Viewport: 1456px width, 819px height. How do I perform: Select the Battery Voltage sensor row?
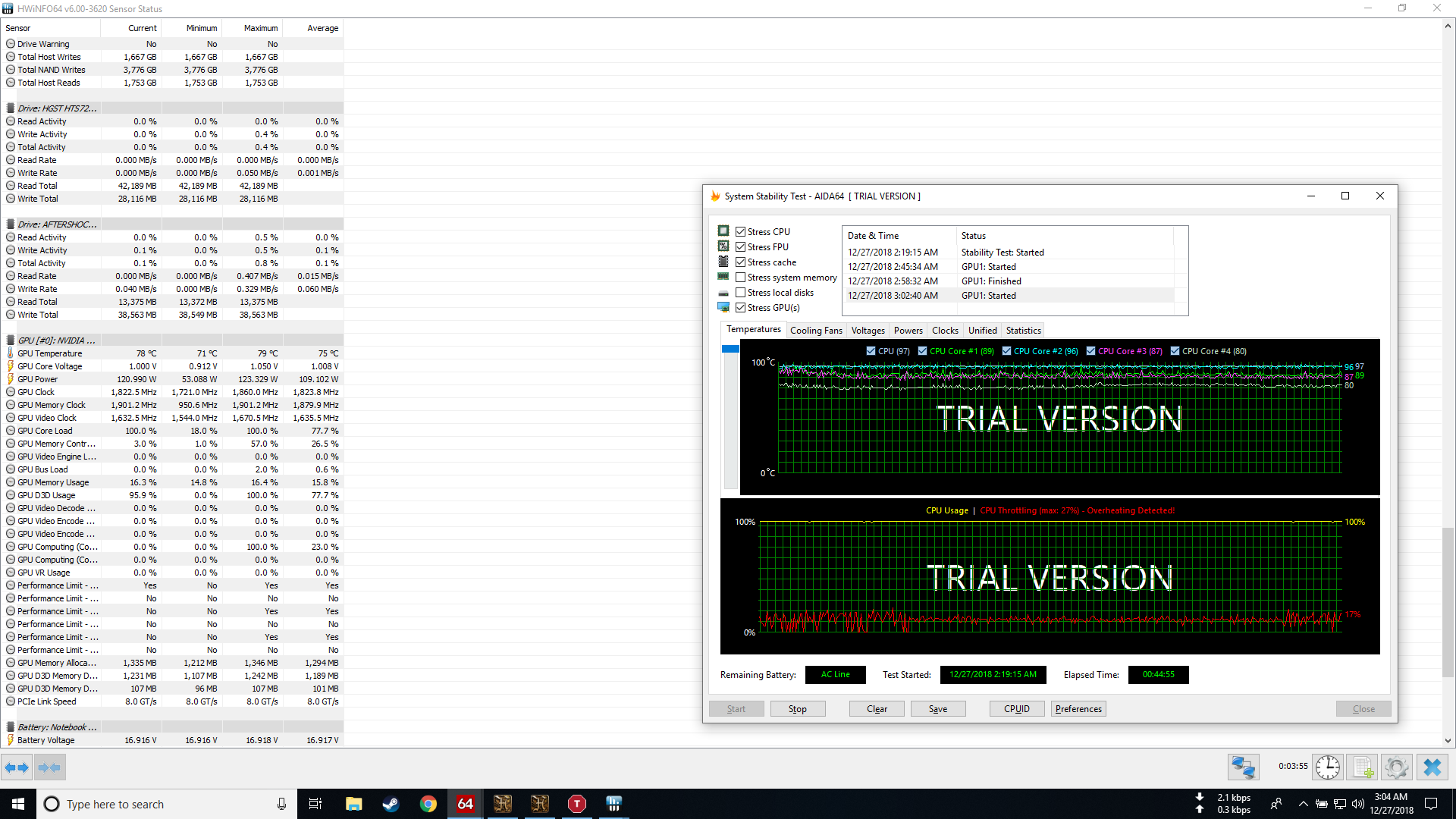(x=173, y=740)
